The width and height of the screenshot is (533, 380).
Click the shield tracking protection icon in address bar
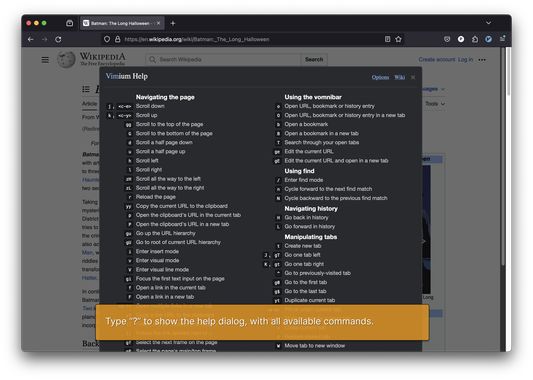[x=107, y=39]
